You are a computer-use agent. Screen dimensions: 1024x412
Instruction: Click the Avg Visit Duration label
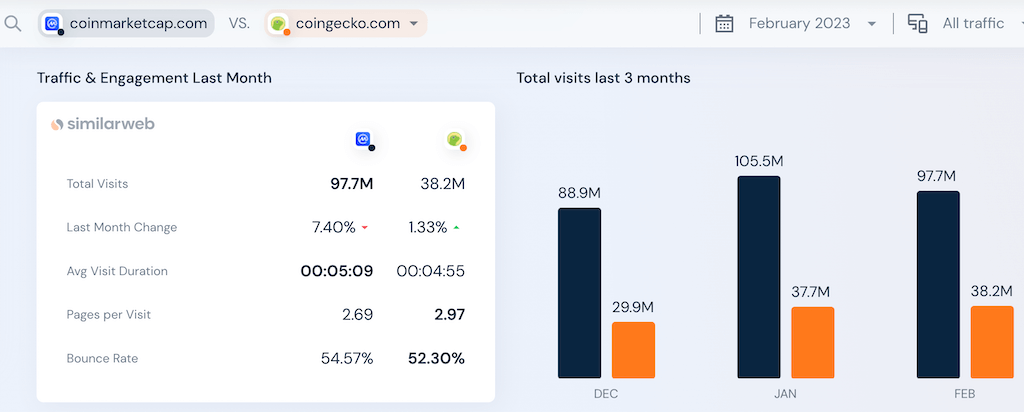click(117, 271)
